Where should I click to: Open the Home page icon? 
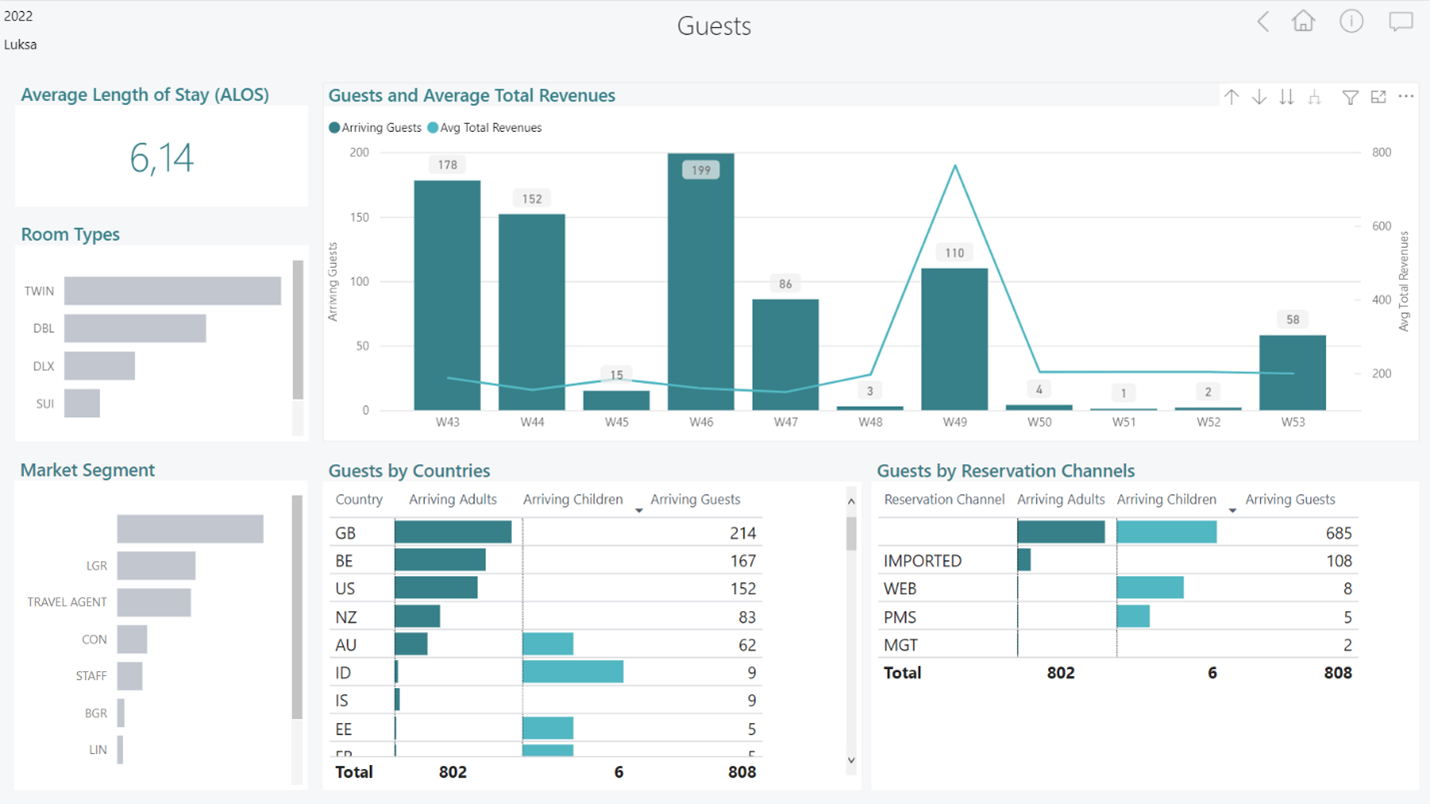pos(1303,22)
